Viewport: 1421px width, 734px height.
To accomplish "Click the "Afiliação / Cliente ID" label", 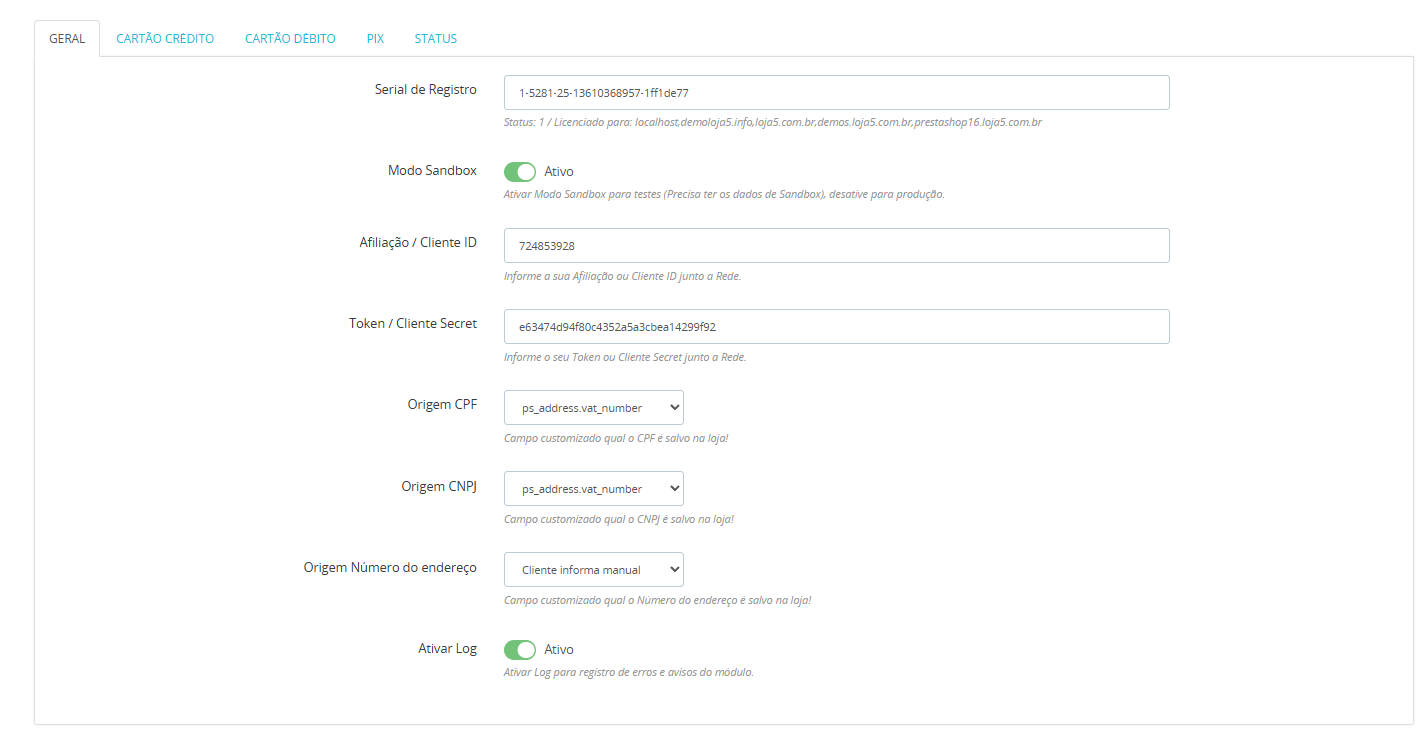I will 418,243.
